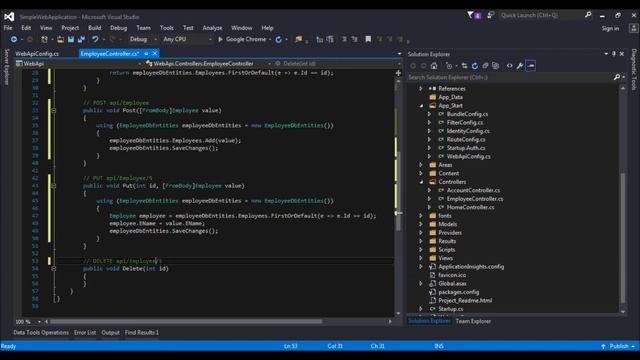Collapse the Delete method outlining box
Screen dimensions: 640x360
coord(53,269)
